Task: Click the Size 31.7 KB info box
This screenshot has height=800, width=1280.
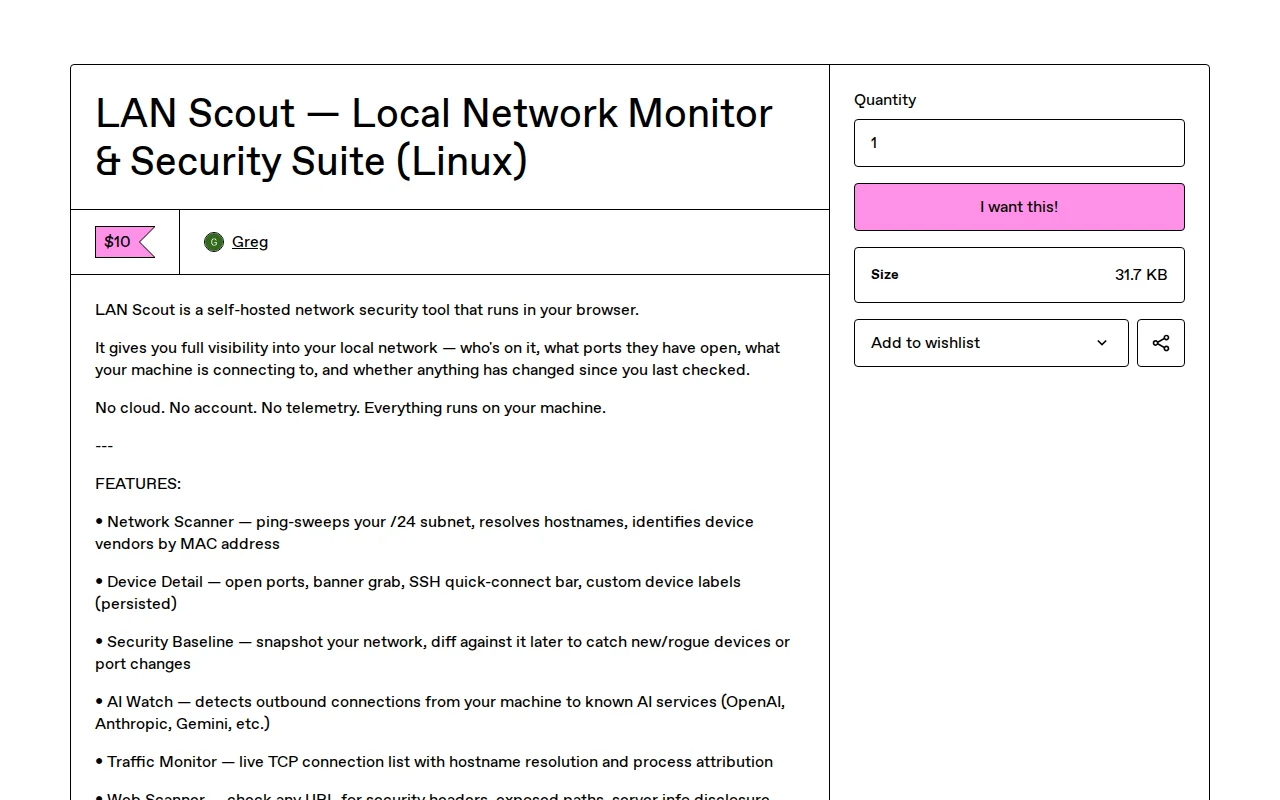Action: 1019,275
